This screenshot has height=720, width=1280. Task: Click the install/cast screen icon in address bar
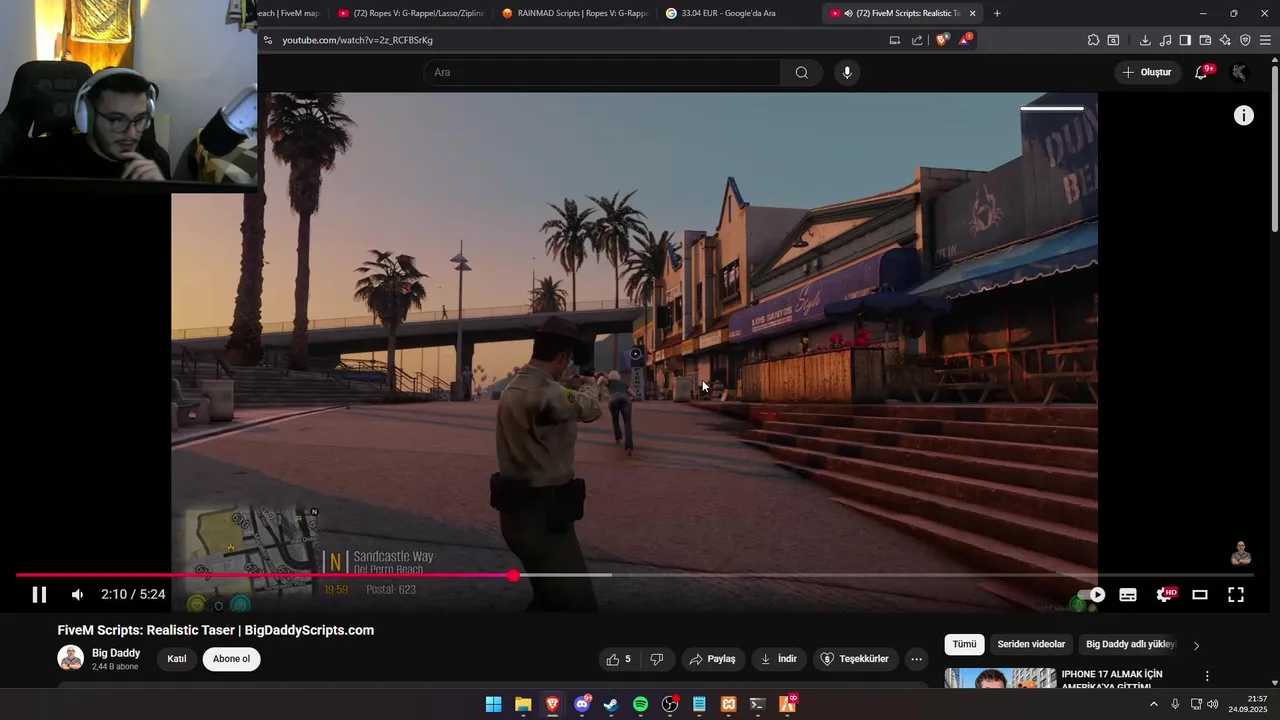click(895, 40)
